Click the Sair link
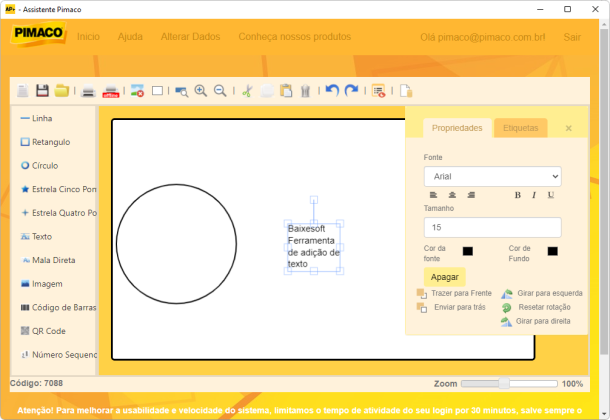The image size is (610, 420). (x=572, y=37)
